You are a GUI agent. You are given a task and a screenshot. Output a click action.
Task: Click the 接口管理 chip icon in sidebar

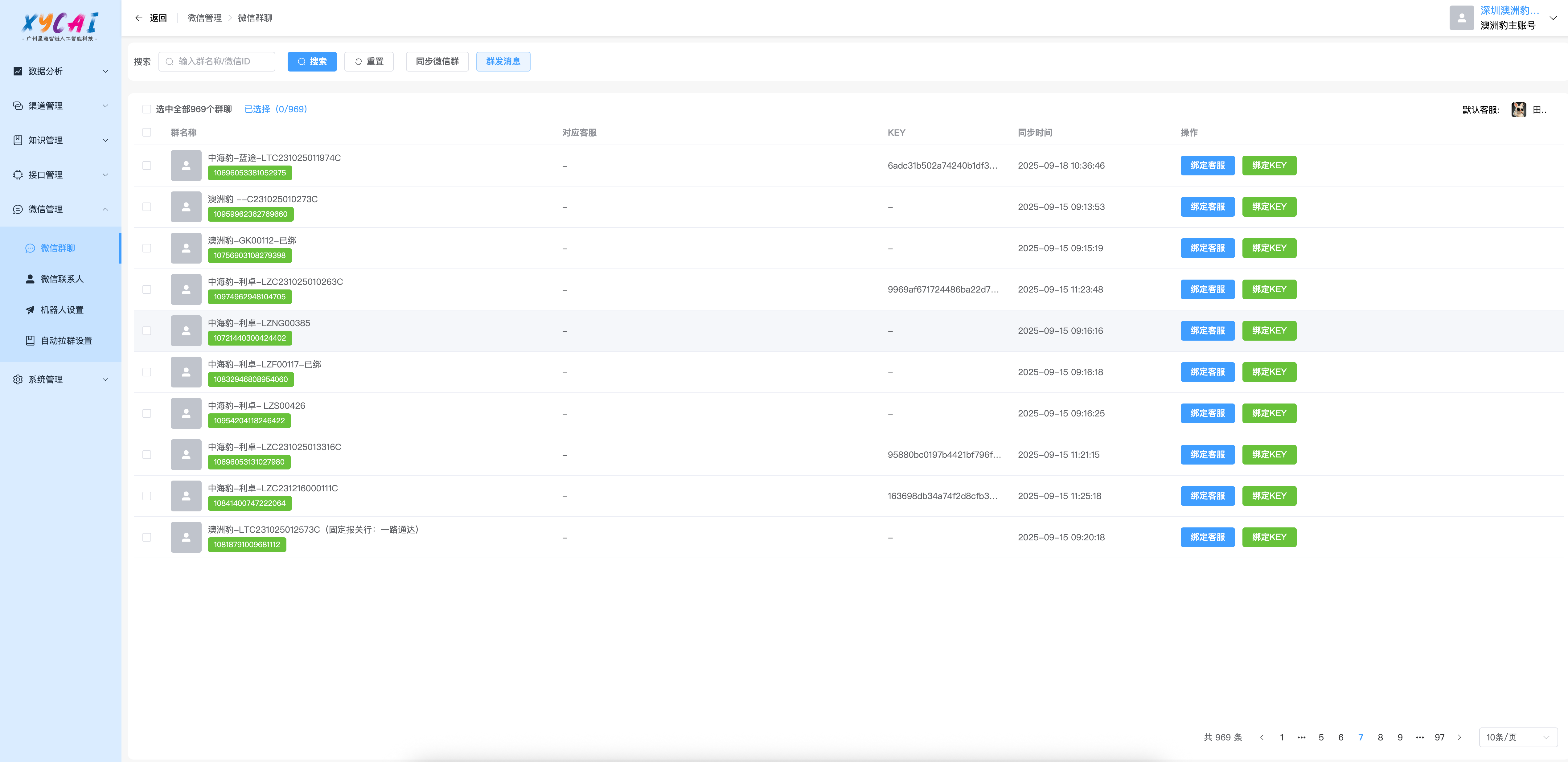[x=18, y=175]
